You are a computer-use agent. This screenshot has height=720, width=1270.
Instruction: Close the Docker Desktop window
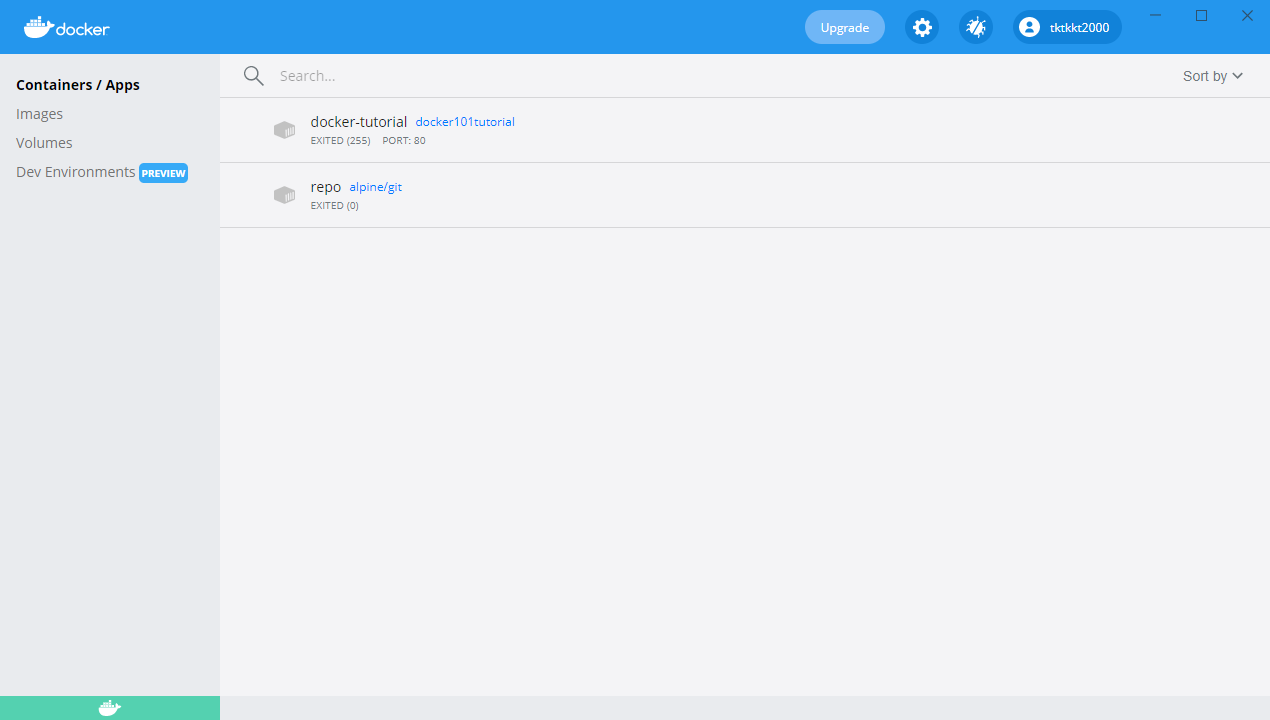1247,15
